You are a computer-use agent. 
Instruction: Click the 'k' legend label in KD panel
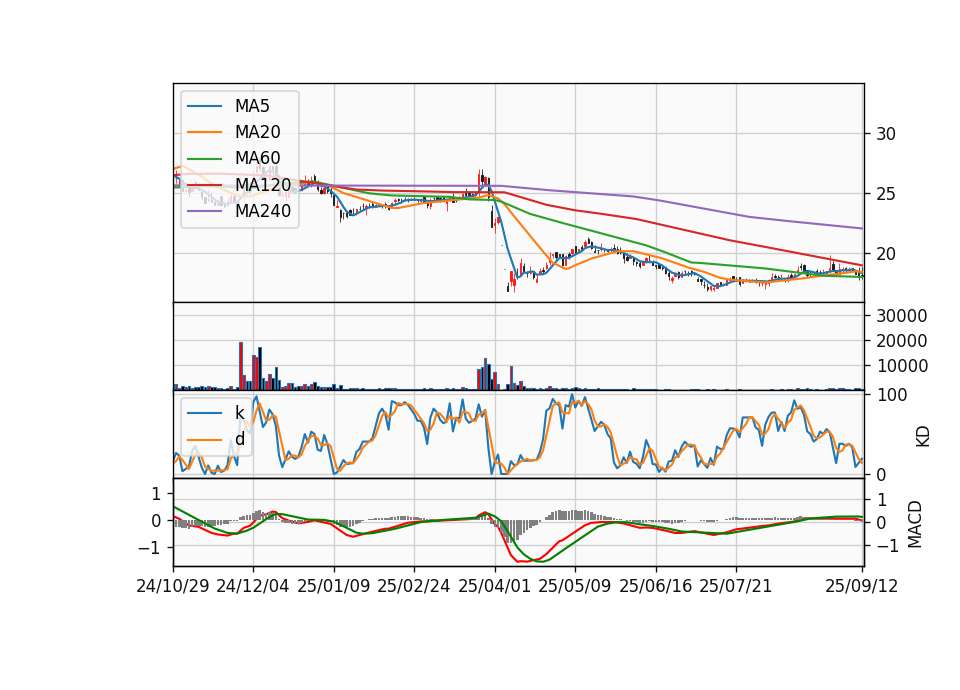(239, 413)
